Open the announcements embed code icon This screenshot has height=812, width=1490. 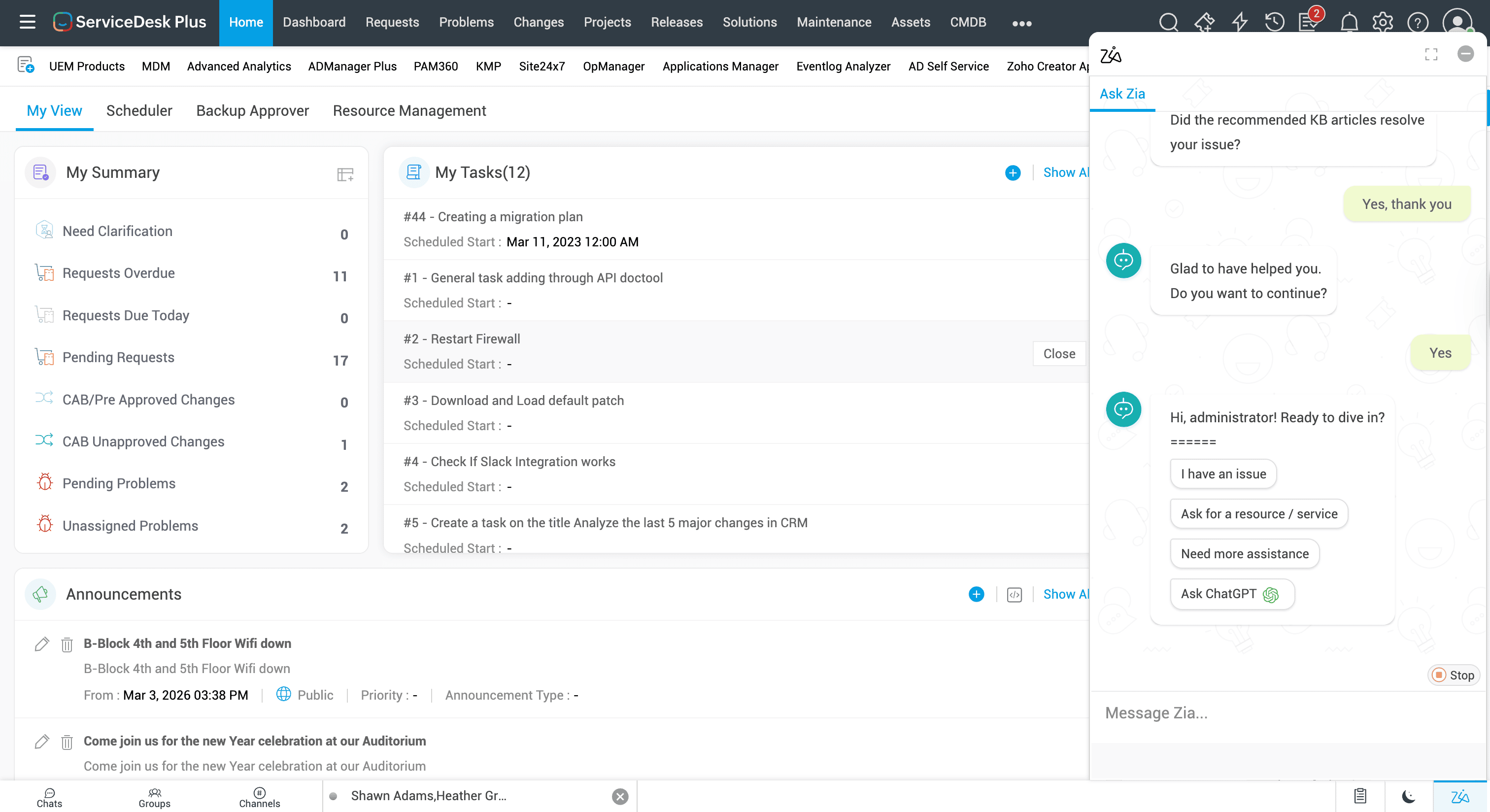click(x=1014, y=595)
